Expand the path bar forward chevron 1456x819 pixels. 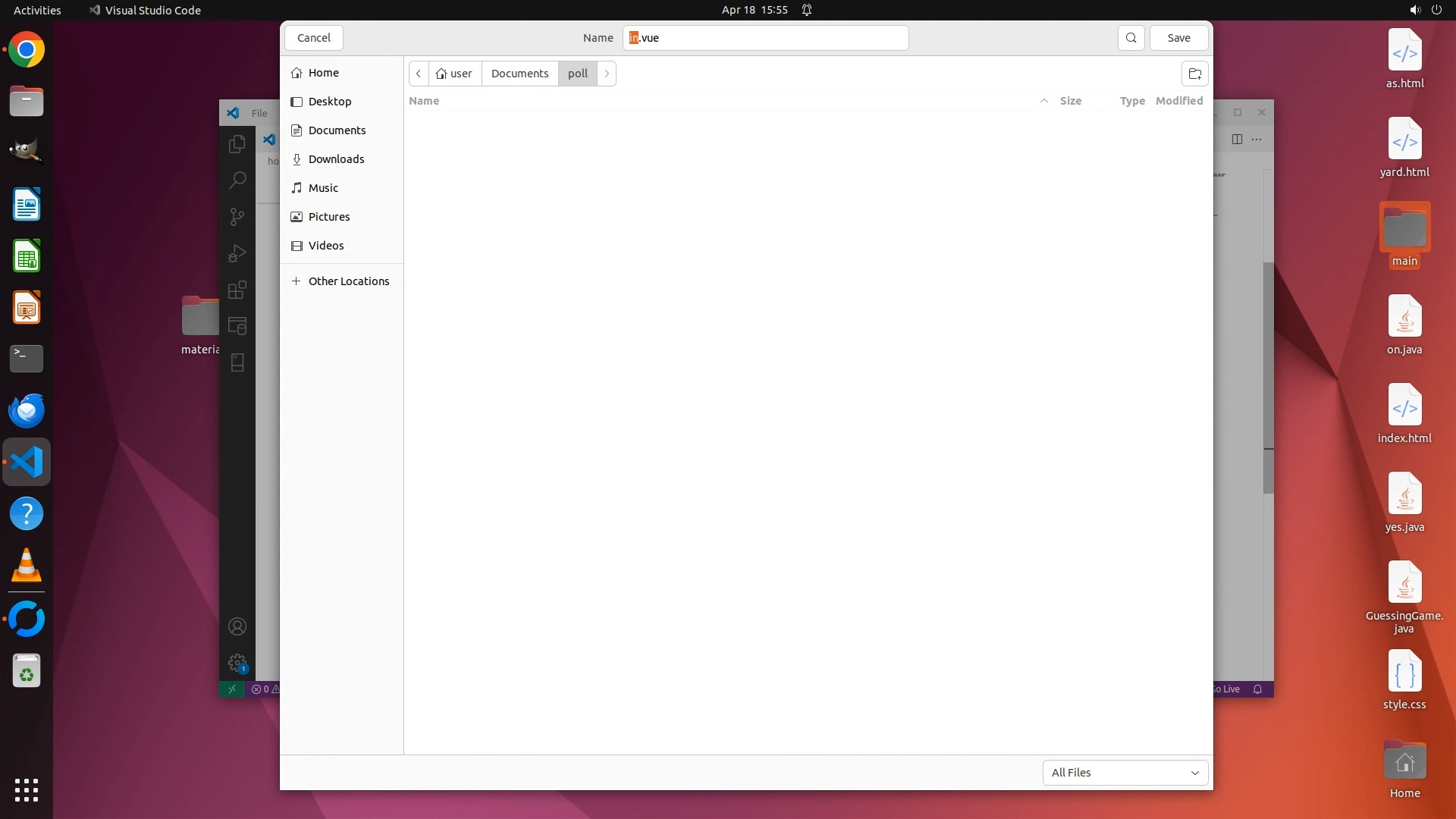click(x=607, y=74)
